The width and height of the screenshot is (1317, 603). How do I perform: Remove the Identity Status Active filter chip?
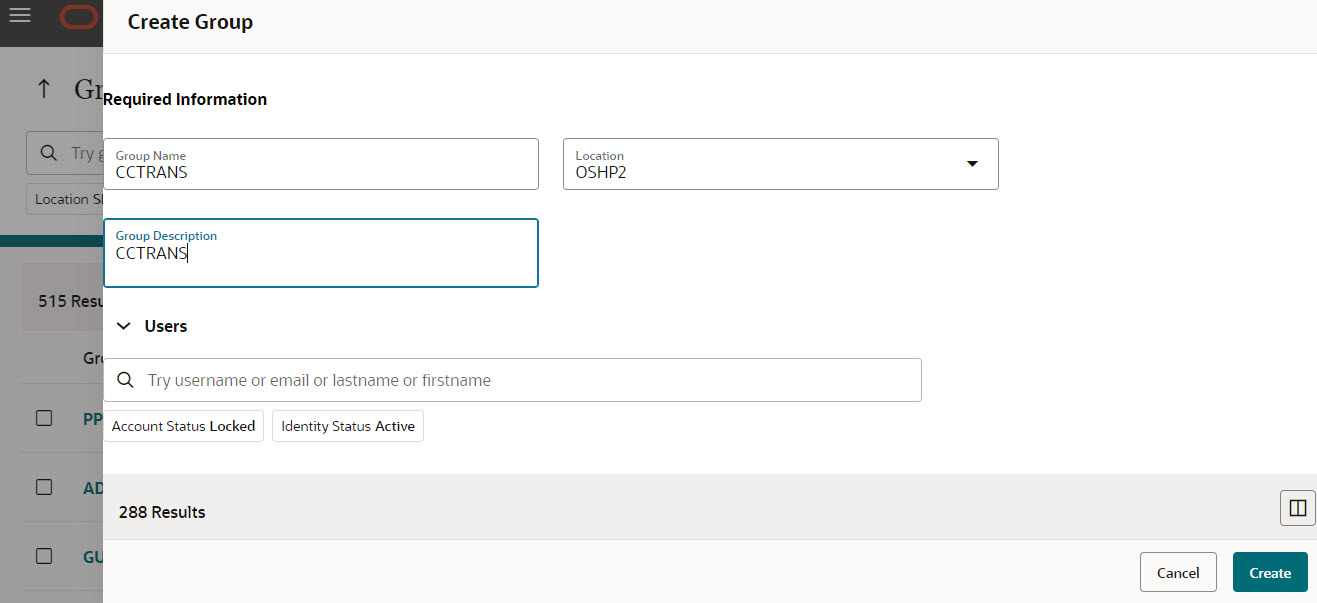347,425
